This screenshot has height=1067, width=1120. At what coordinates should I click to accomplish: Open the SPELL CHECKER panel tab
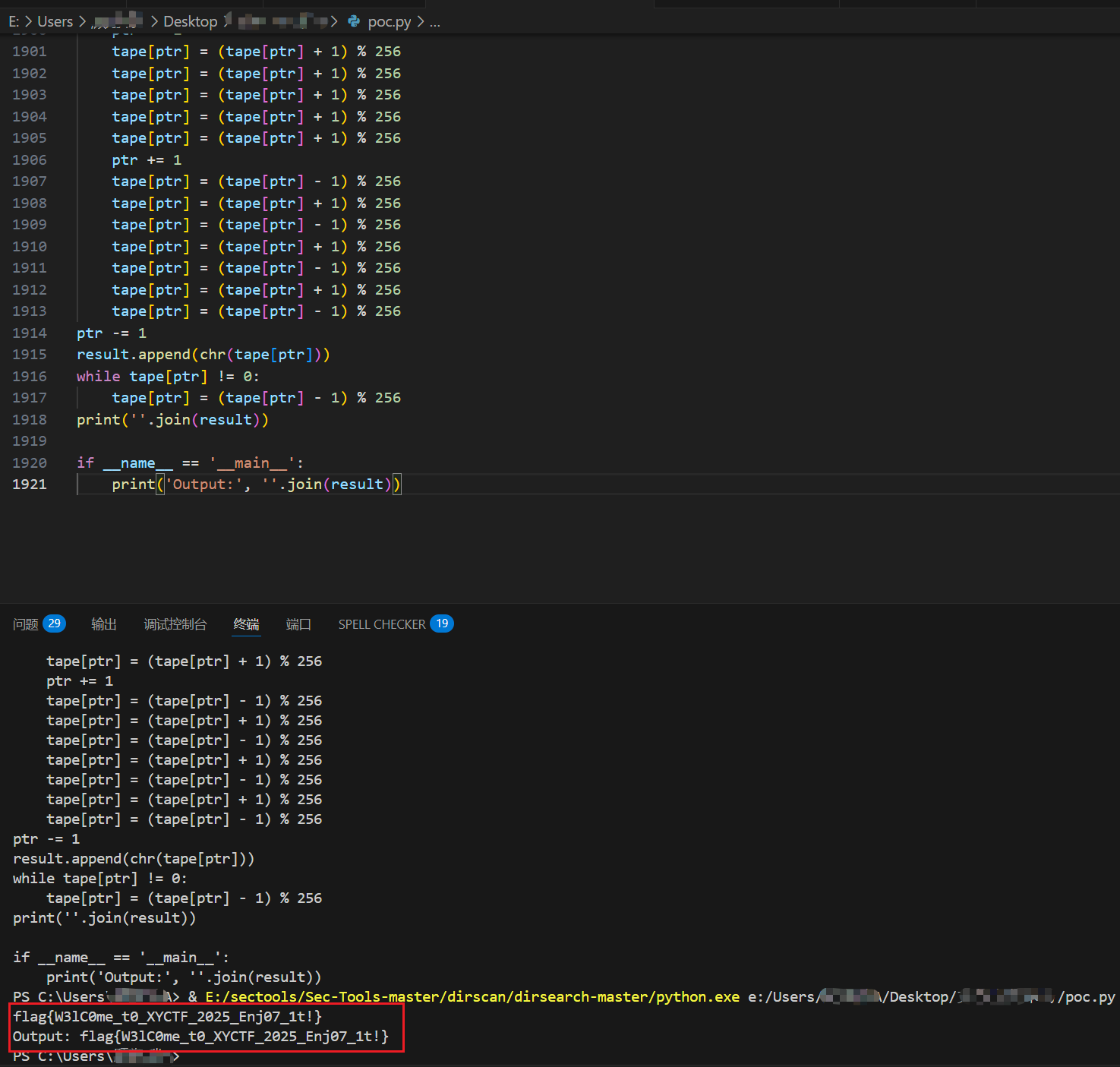pos(381,624)
